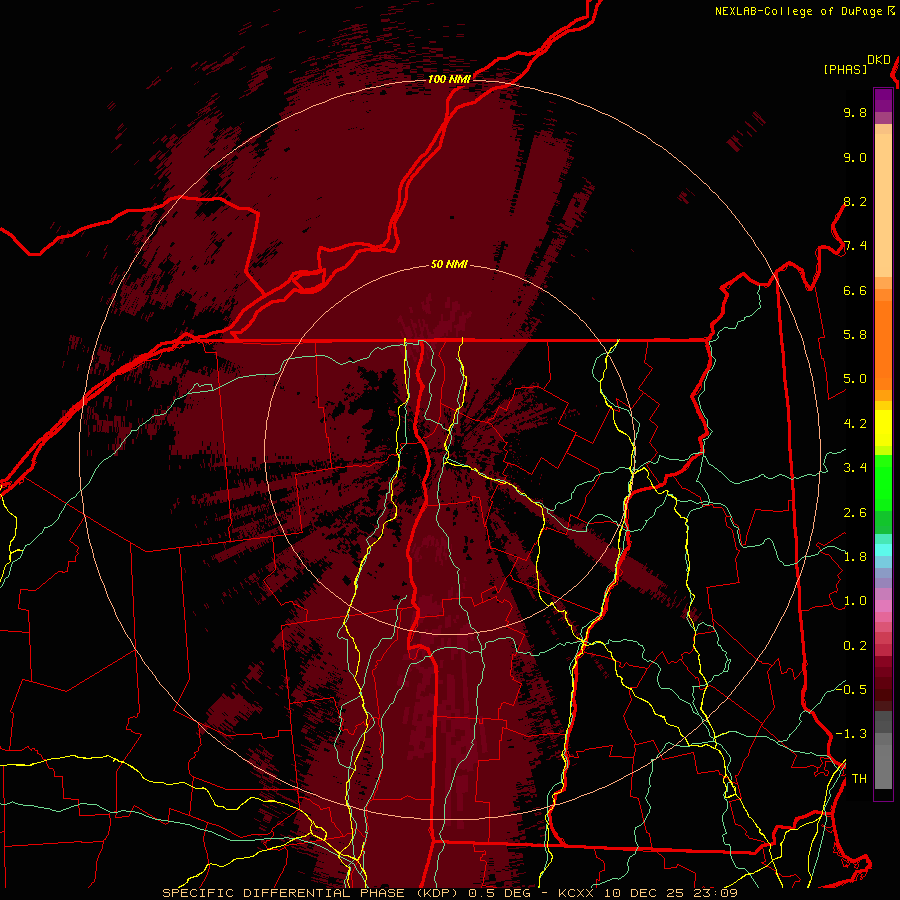
Task: Click the 6.6 value on the color scale
Action: click(x=855, y=290)
